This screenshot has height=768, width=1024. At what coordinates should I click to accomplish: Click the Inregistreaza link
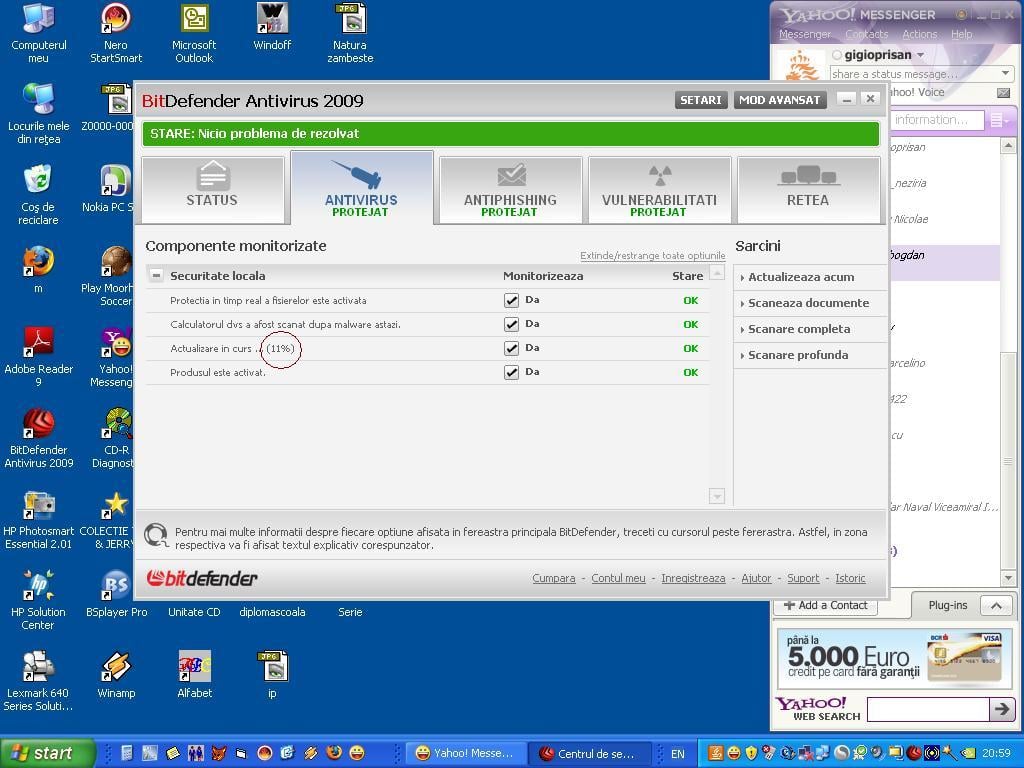[x=693, y=578]
